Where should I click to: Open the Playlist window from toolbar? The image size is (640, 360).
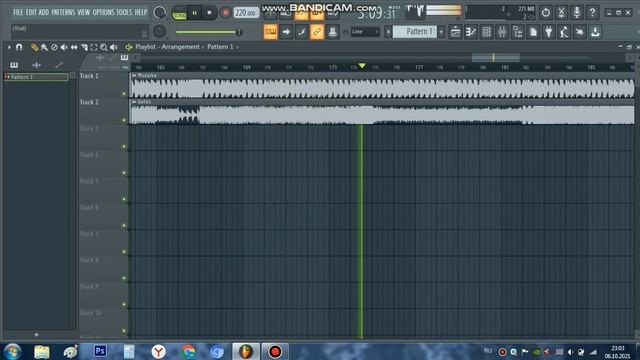(456, 32)
